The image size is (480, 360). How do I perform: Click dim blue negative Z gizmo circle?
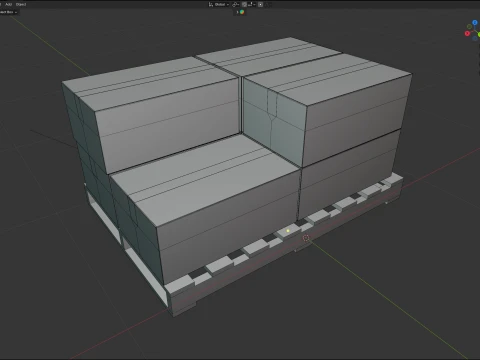click(475, 38)
